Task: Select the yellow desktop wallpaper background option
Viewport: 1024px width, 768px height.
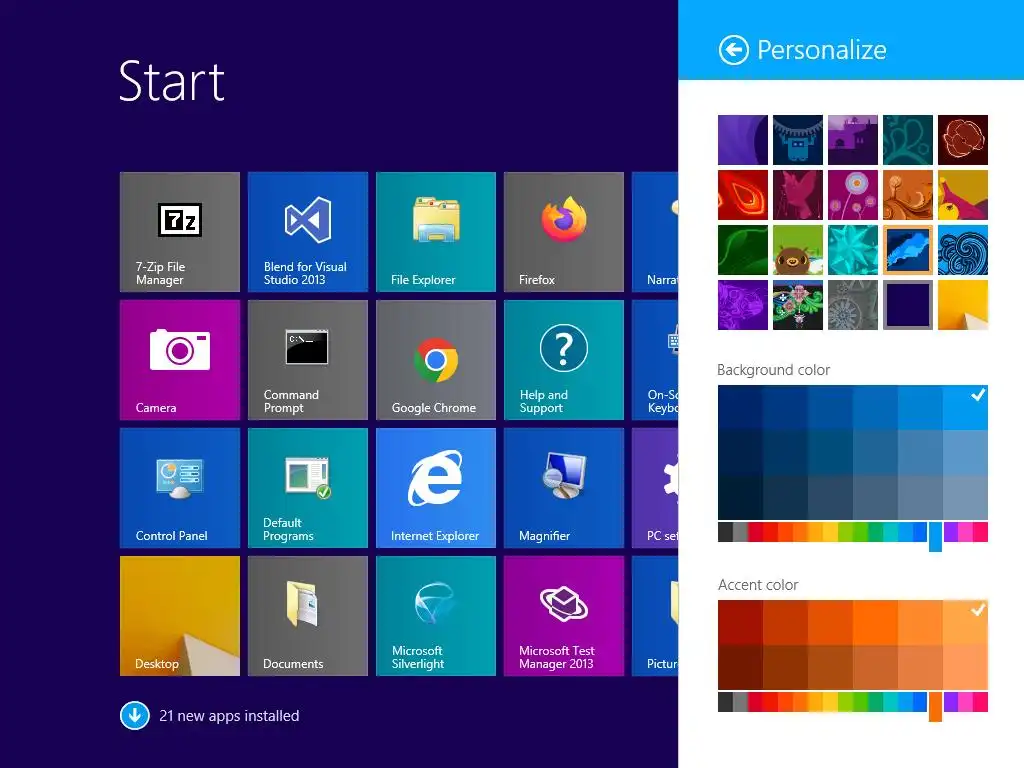Action: 963,305
